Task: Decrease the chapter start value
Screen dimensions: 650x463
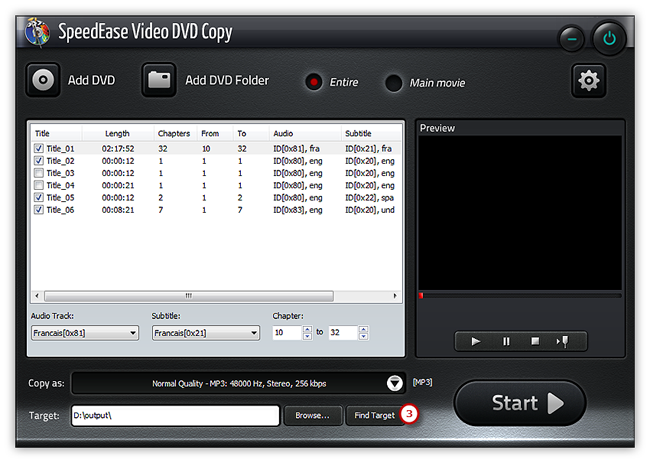Action: point(307,336)
